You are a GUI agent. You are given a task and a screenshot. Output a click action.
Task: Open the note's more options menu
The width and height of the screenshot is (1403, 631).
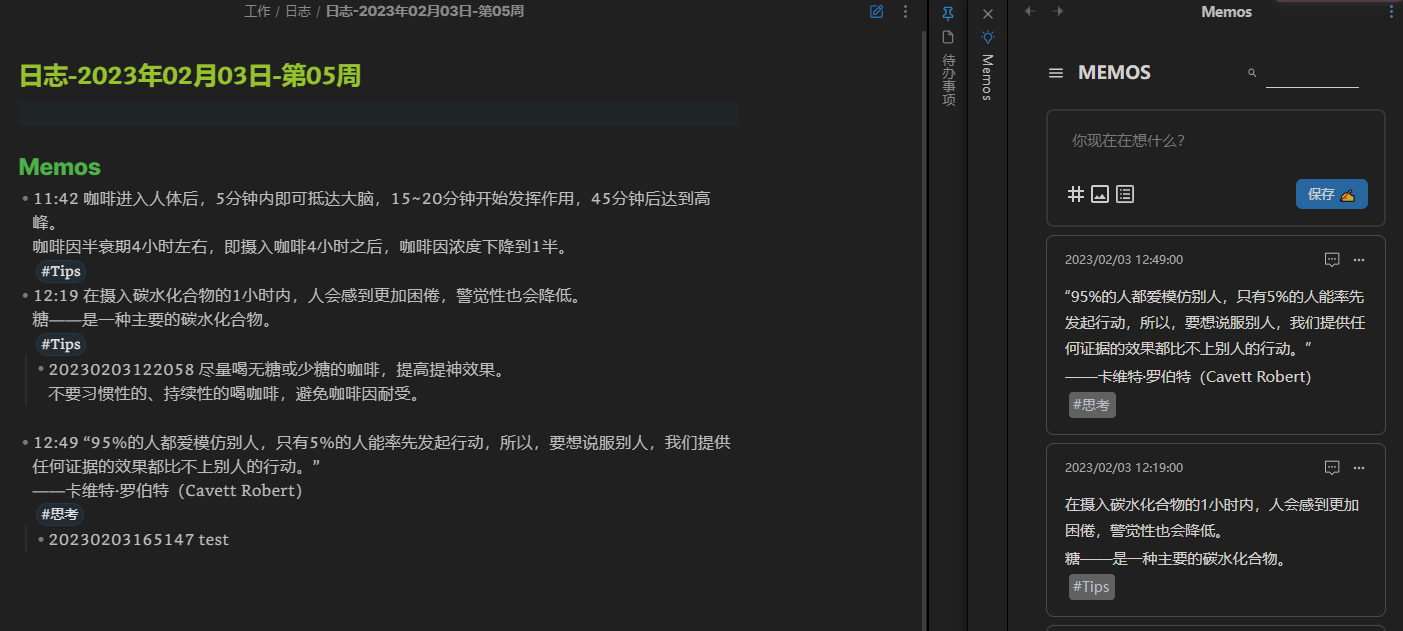[x=905, y=12]
